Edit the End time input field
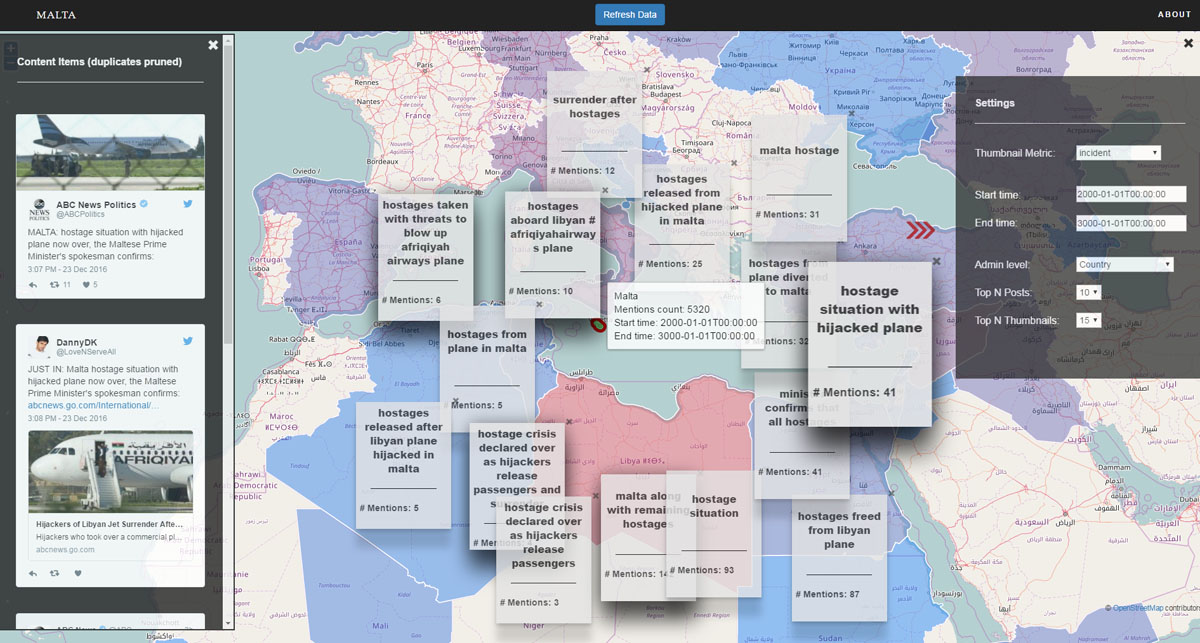Viewport: 1200px width, 643px height. (1131, 223)
